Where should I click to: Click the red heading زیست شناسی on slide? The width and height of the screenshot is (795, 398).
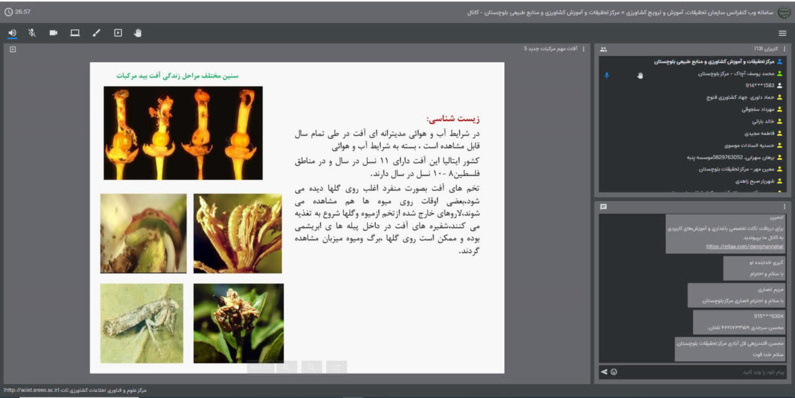coord(453,119)
